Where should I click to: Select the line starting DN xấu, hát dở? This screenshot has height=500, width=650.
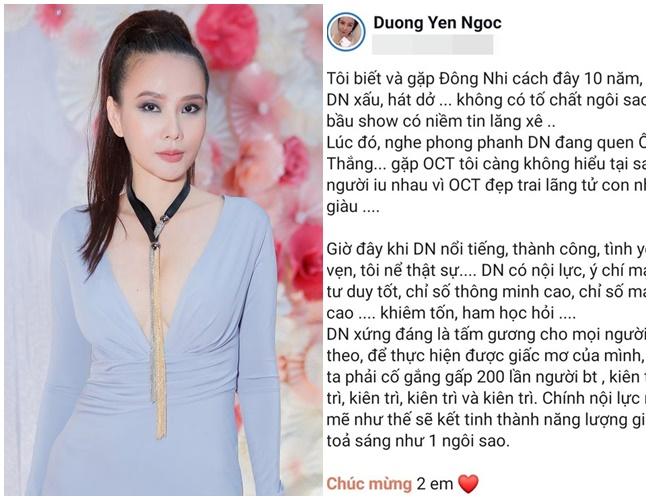[486, 100]
